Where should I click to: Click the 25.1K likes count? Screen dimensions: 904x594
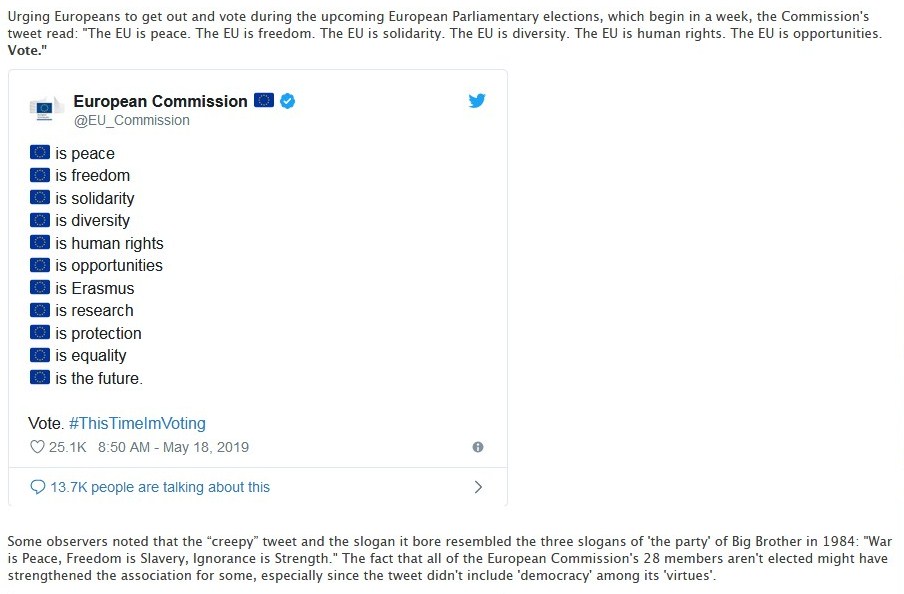[x=67, y=447]
